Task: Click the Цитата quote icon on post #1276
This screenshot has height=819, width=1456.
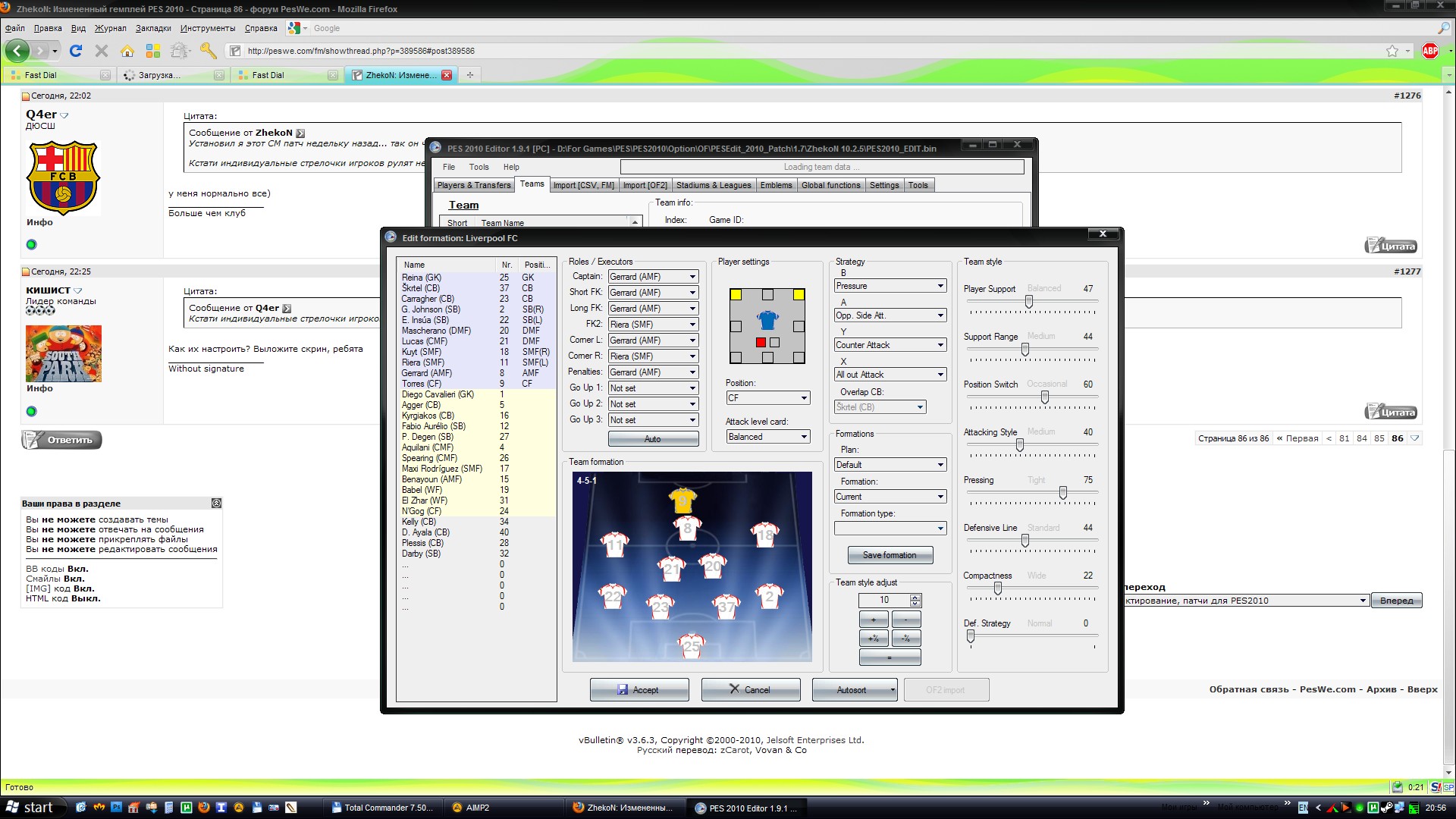Action: [x=1391, y=246]
